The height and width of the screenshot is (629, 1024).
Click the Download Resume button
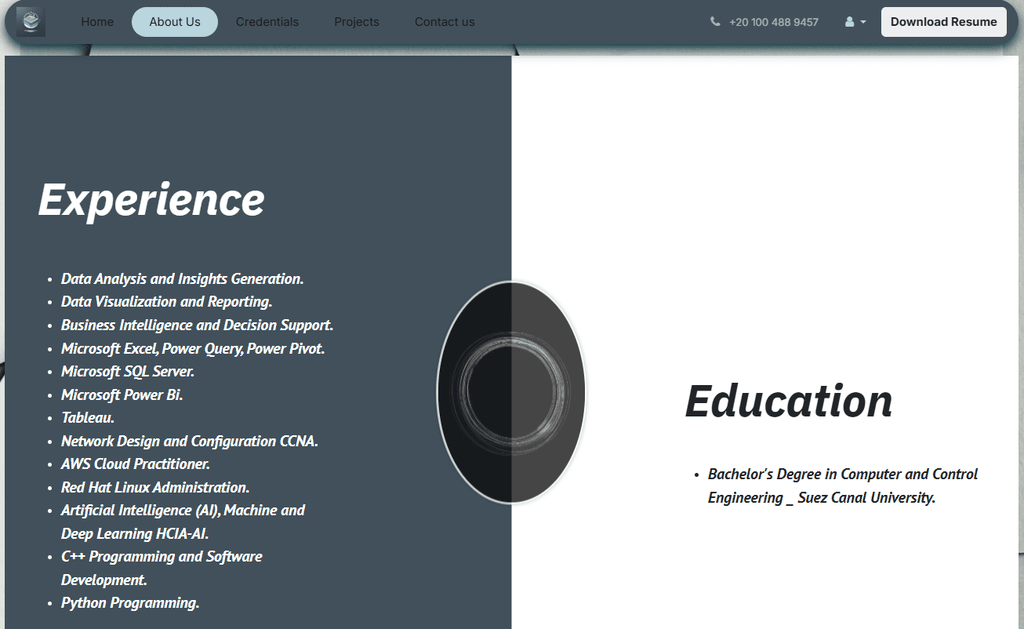point(944,22)
